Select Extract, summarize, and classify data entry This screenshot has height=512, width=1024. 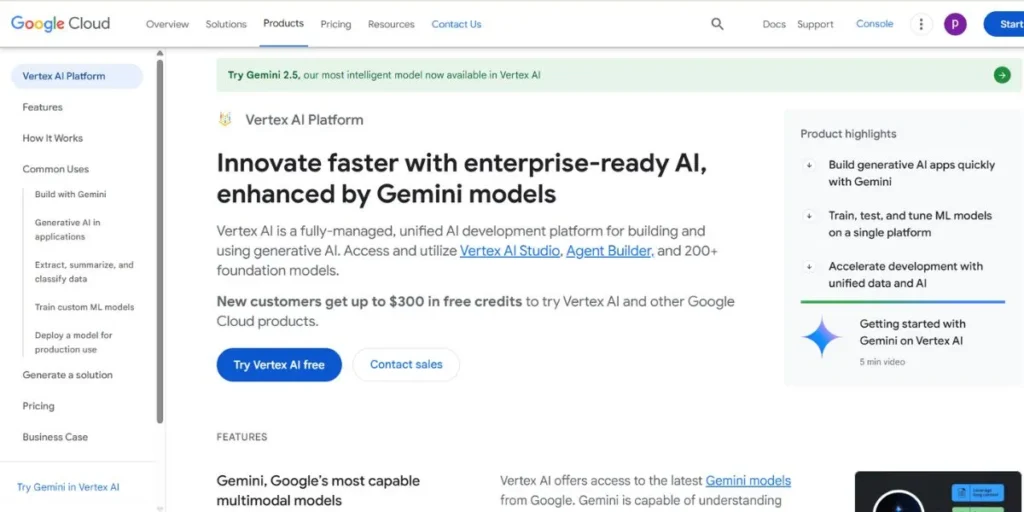point(84,272)
